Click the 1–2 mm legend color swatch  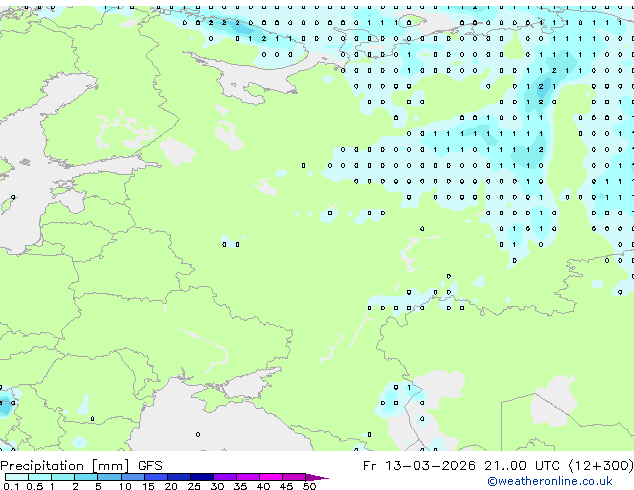[63, 477]
